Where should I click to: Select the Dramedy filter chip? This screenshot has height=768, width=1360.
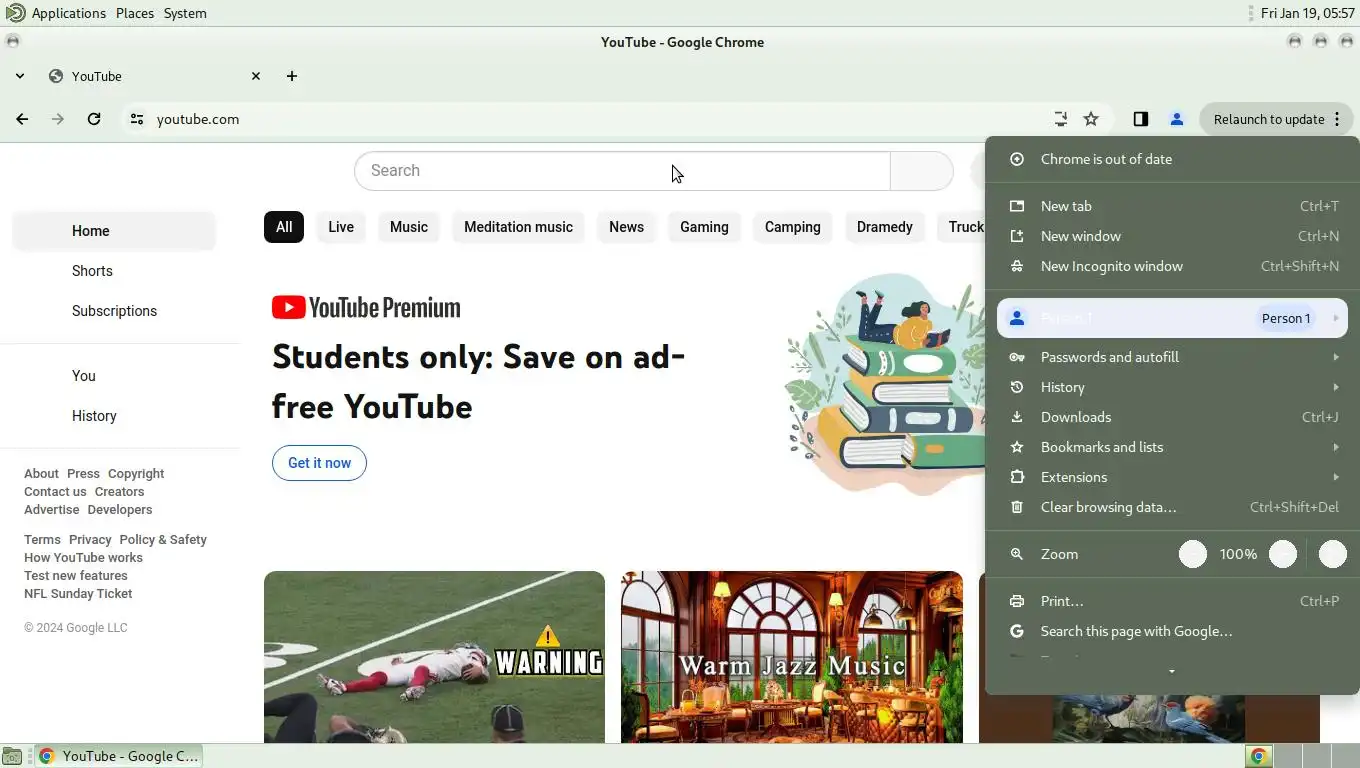pyautogui.click(x=885, y=227)
